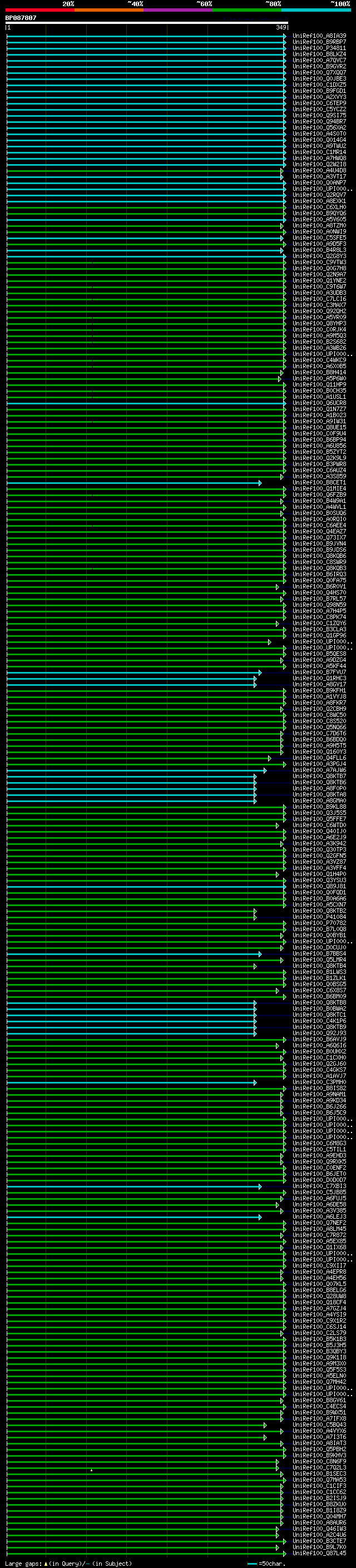Select the UniRef100_Q1RHC3 label
This screenshot has width=356, height=1568.
point(319,678)
